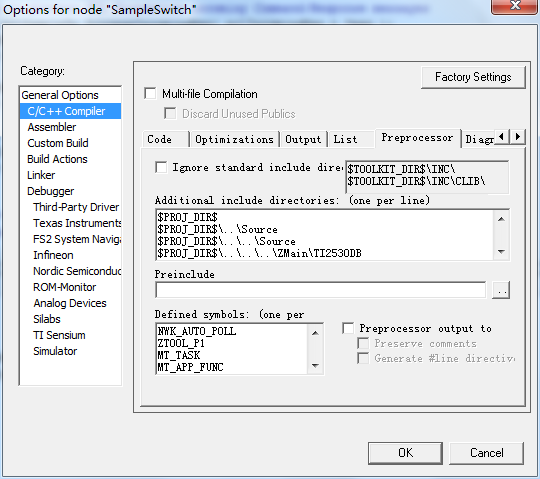Select Custom Build category
The height and width of the screenshot is (479, 540).
click(x=58, y=143)
